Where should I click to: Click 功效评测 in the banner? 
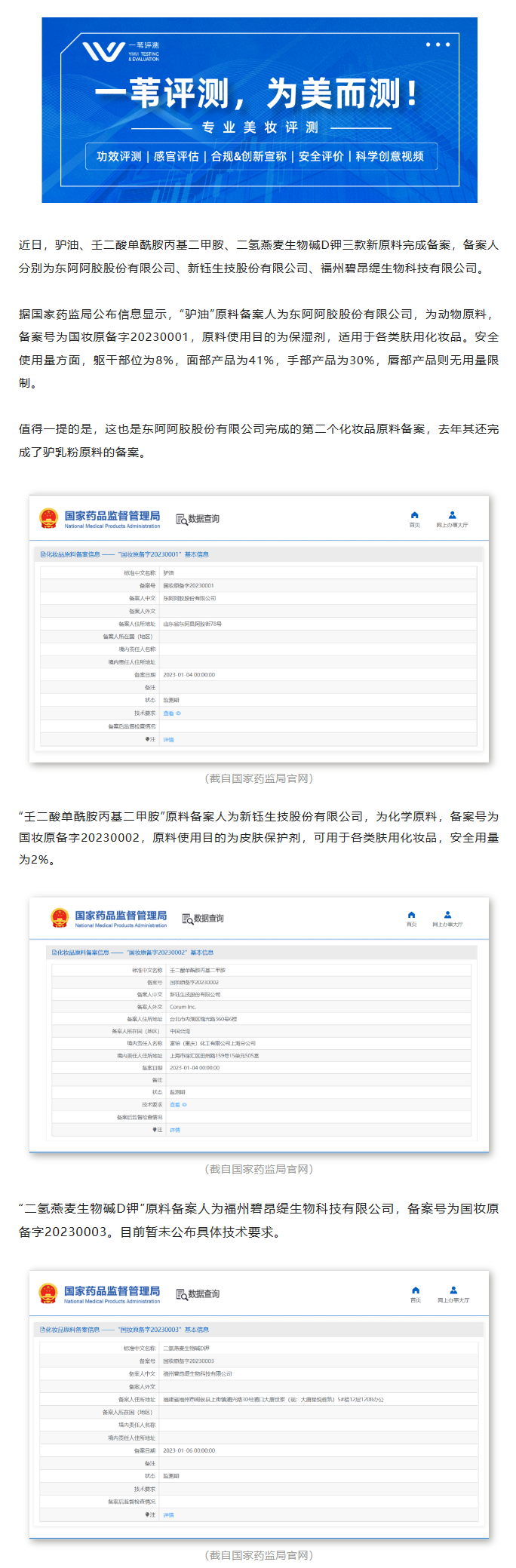[x=118, y=156]
